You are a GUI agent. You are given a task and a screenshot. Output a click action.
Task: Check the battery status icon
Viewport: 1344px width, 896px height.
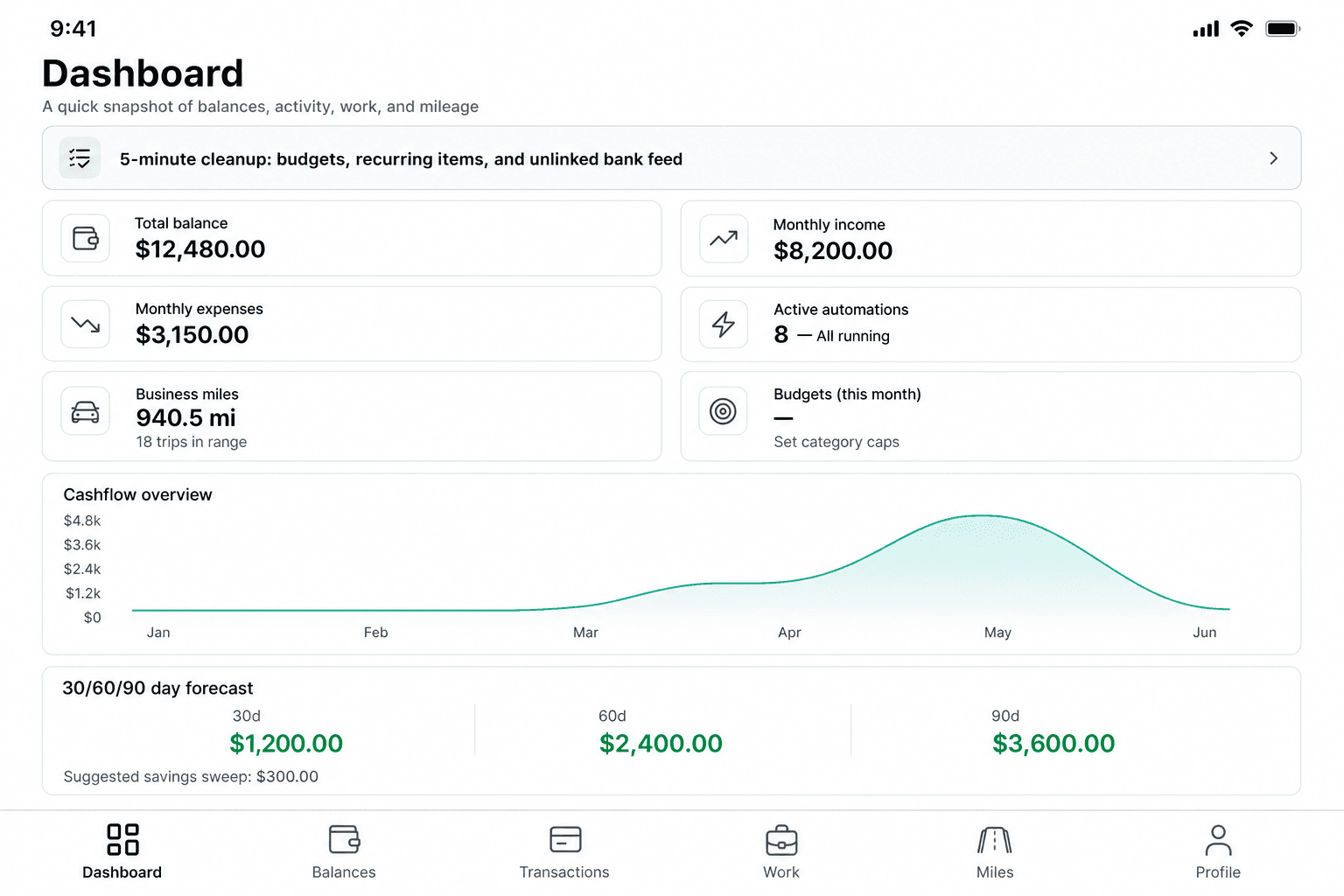click(x=1283, y=29)
